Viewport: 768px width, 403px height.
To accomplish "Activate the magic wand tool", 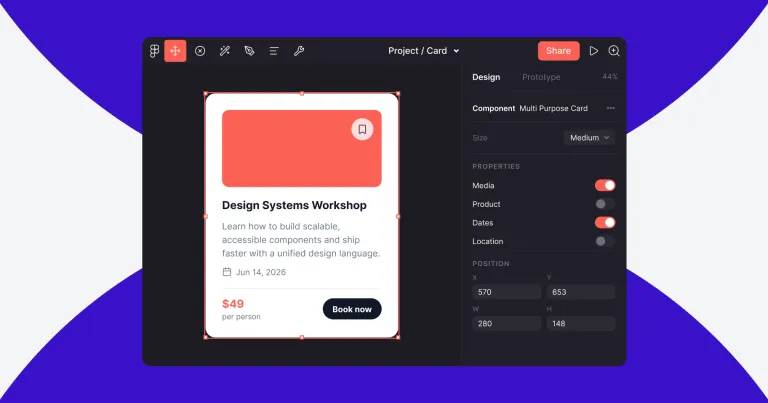I will coord(225,51).
